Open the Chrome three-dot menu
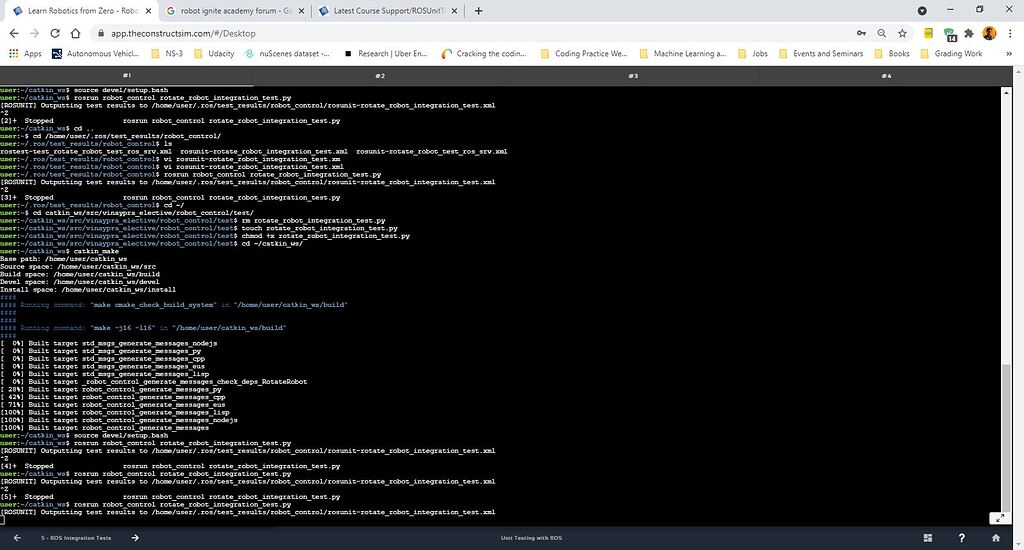 [1010, 33]
